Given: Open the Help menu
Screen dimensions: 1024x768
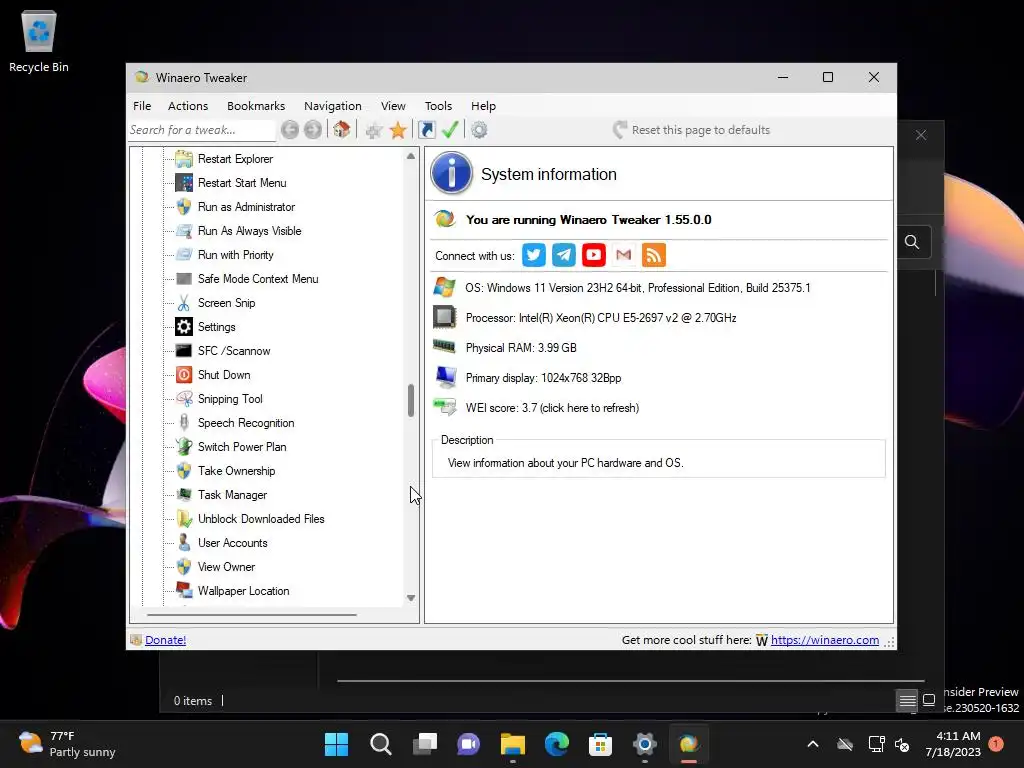Looking at the screenshot, I should (x=483, y=106).
